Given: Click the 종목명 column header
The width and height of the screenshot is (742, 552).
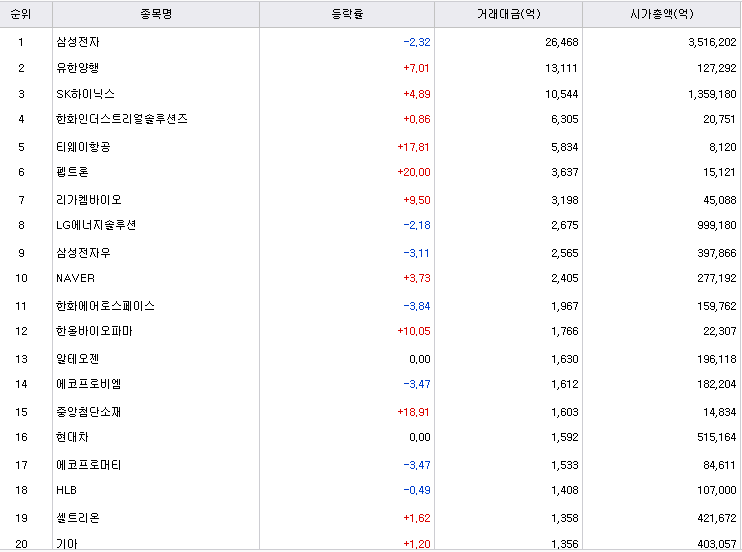Looking at the screenshot, I should [156, 14].
